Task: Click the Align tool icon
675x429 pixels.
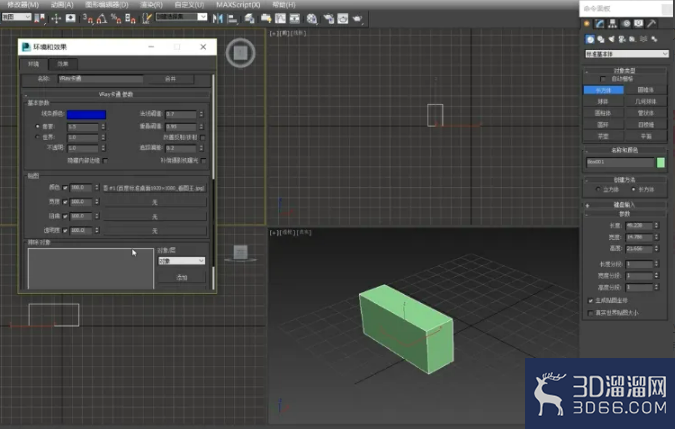Action: pyautogui.click(x=232, y=19)
